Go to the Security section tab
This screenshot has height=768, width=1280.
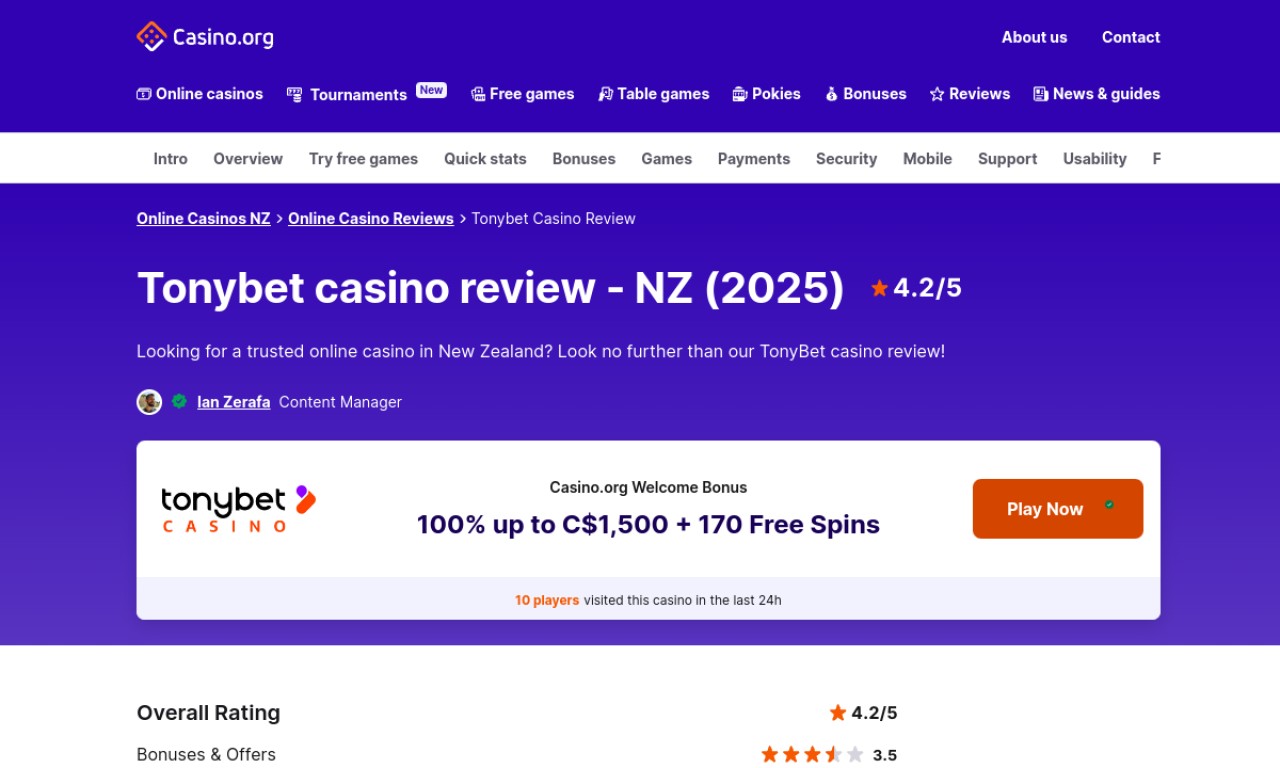[x=846, y=159]
